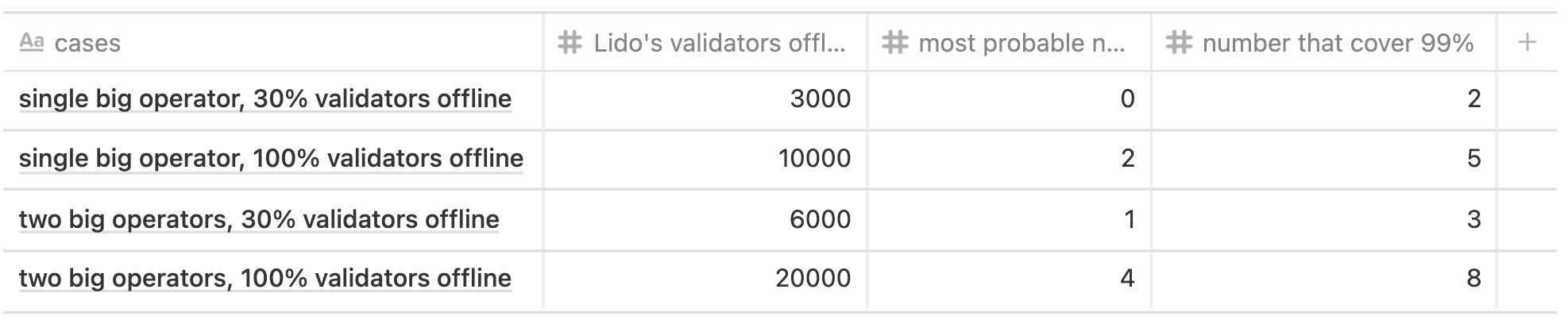Open 'number that cover 99%' header menu
The image size is (1568, 324).
[x=1324, y=42]
